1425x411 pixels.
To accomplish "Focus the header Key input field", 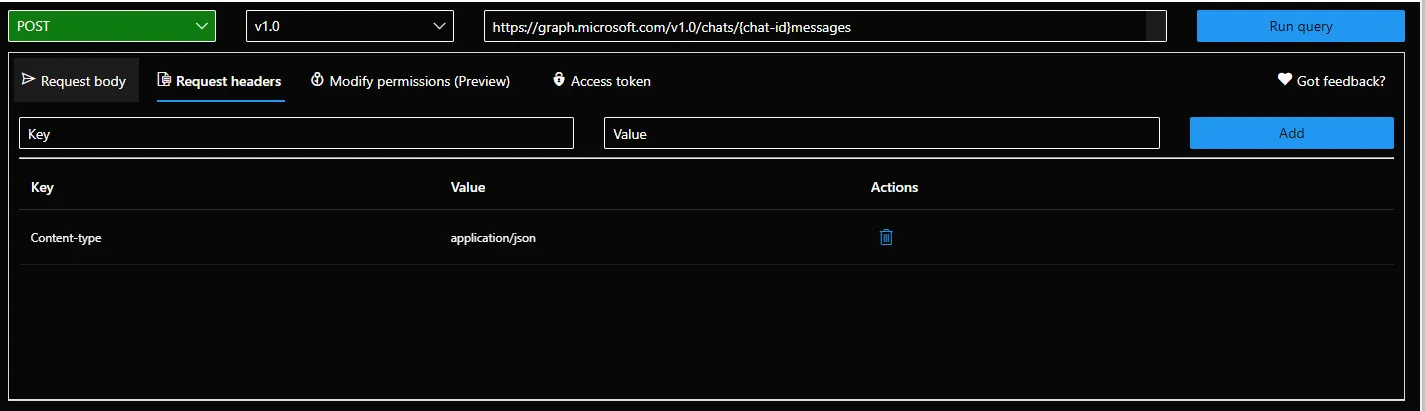I will [296, 133].
